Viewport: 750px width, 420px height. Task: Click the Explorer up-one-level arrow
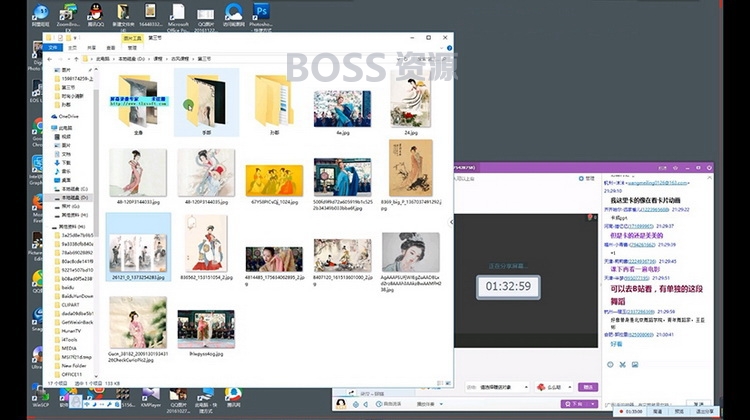[x=76, y=59]
